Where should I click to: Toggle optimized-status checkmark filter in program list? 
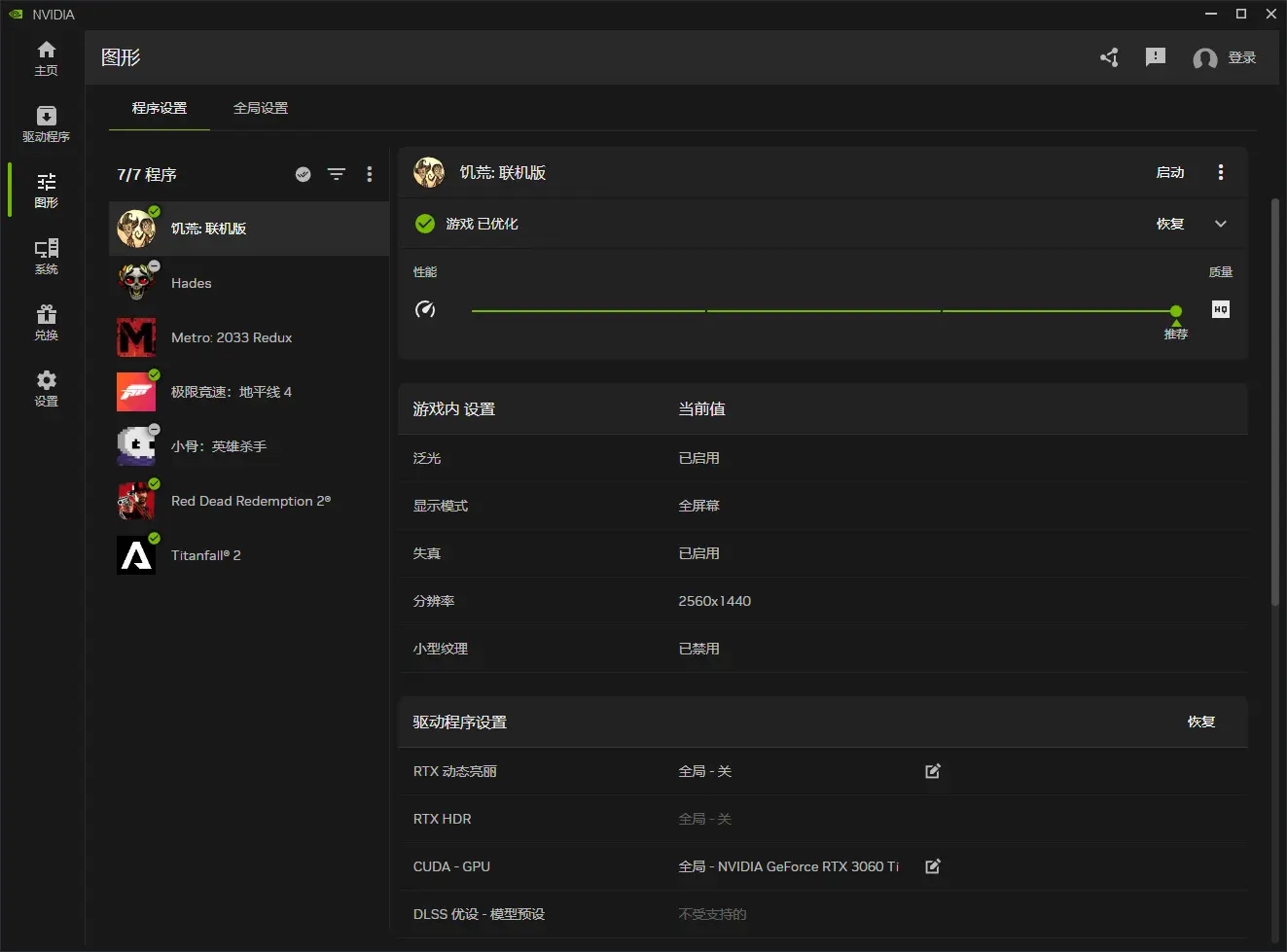304,174
